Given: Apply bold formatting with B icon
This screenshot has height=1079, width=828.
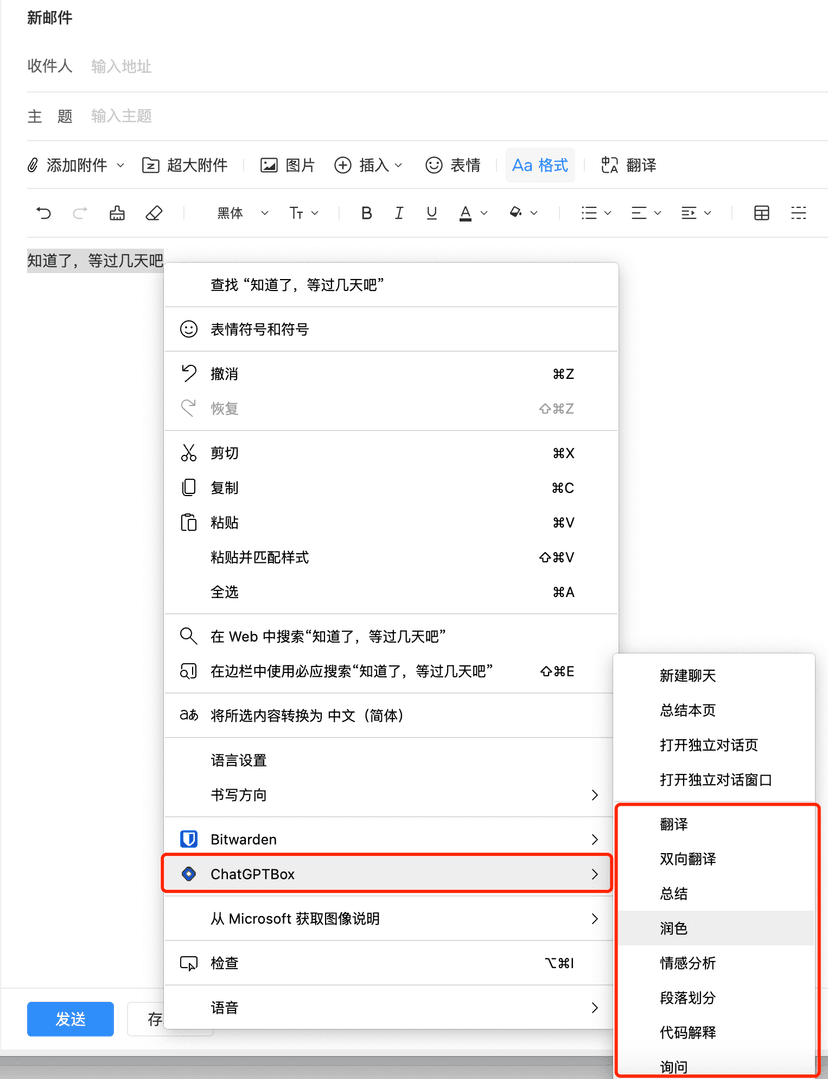Looking at the screenshot, I should click(x=366, y=213).
